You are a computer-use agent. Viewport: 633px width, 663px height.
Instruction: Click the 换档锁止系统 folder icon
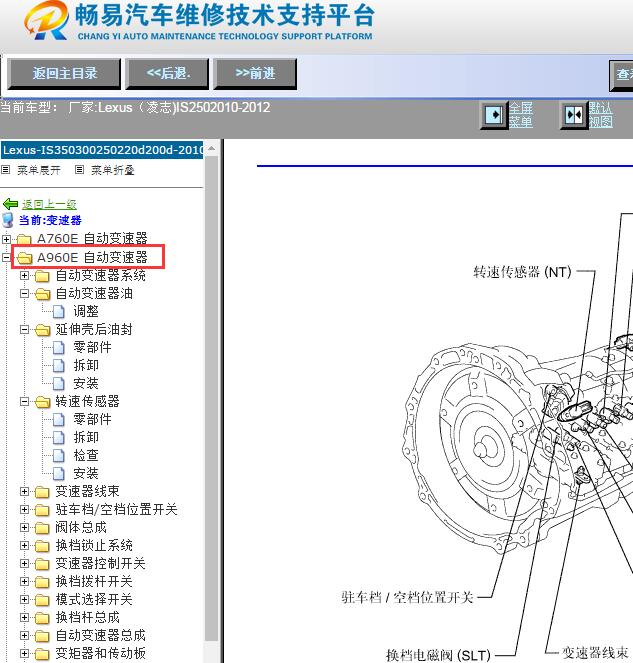coord(42,546)
